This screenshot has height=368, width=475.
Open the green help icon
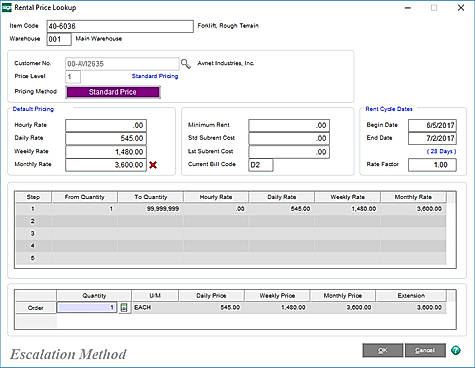[456, 350]
